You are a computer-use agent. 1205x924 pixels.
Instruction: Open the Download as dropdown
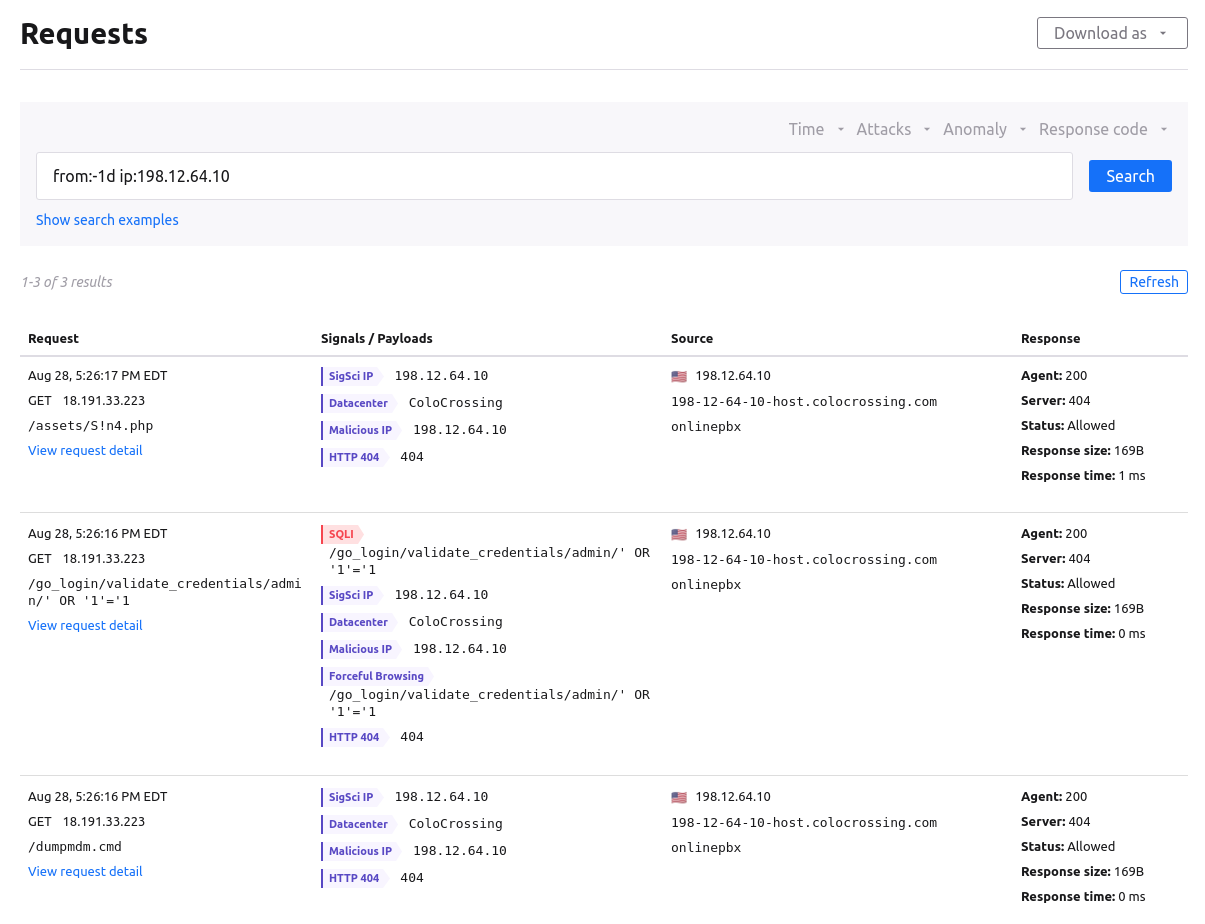tap(1112, 33)
